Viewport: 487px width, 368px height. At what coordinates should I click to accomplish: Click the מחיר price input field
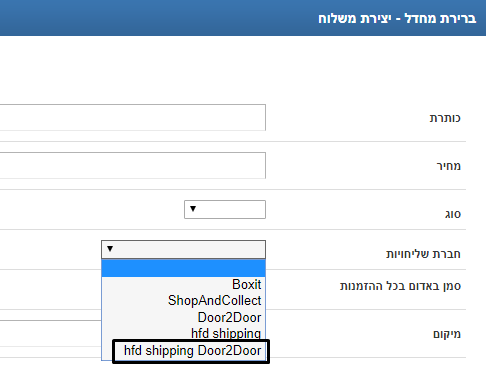(133, 166)
